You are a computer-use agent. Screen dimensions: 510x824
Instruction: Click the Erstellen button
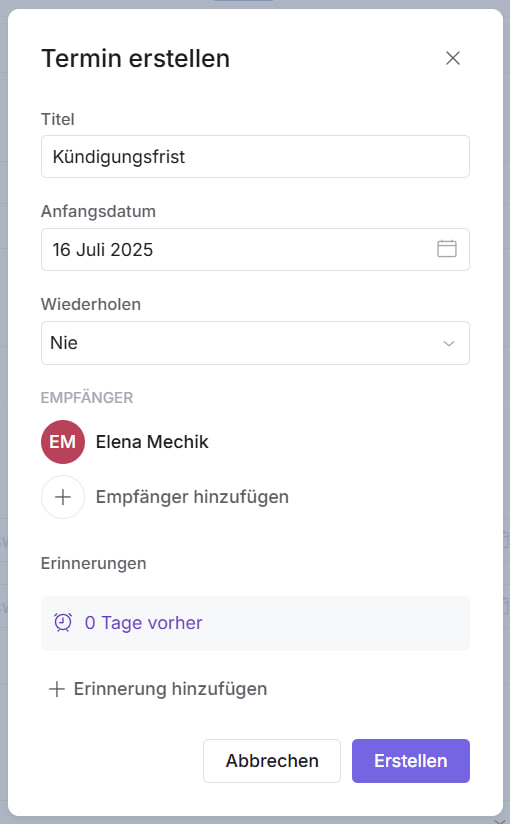tap(411, 761)
